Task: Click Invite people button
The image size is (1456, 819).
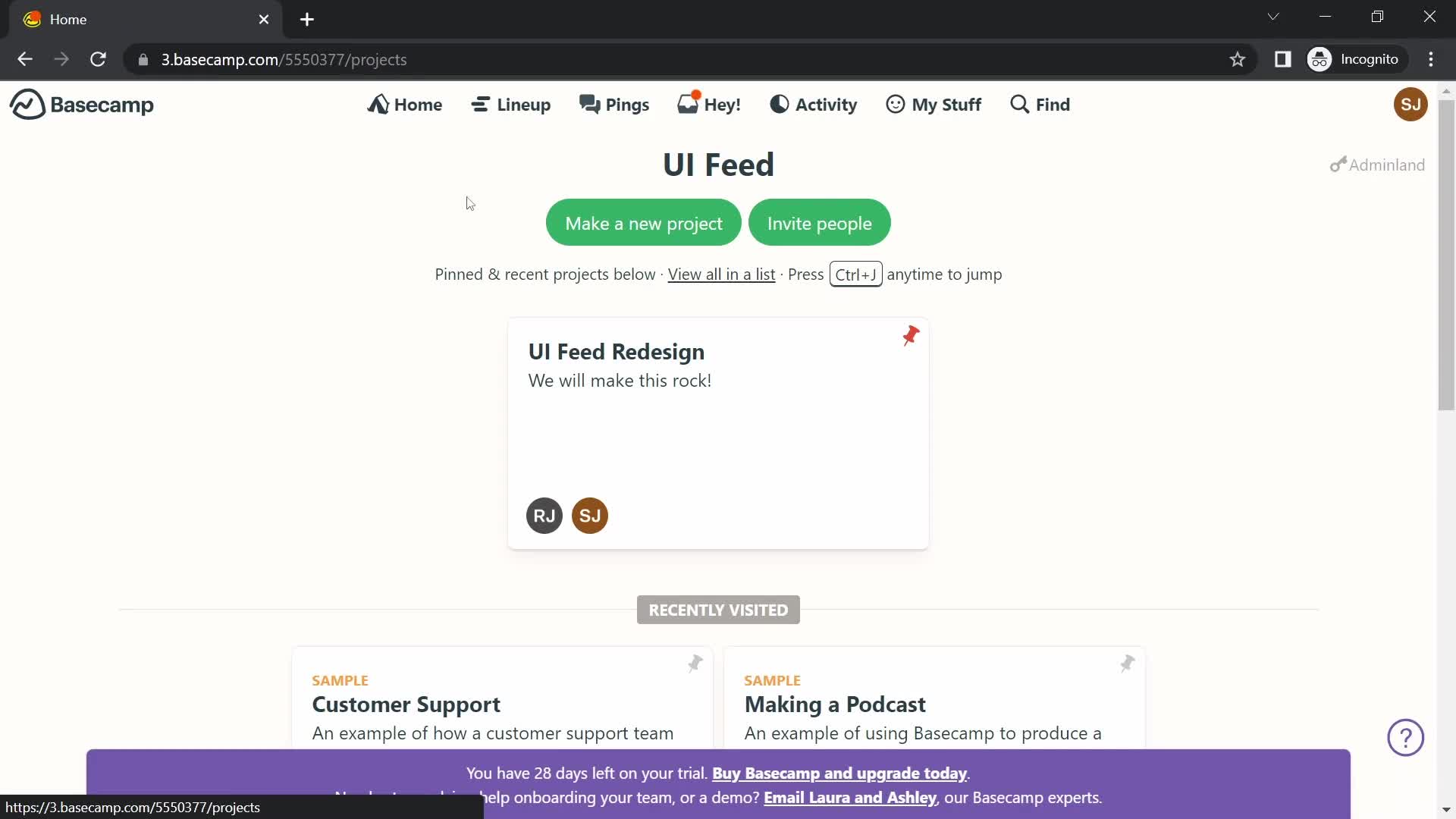Action: tap(820, 222)
